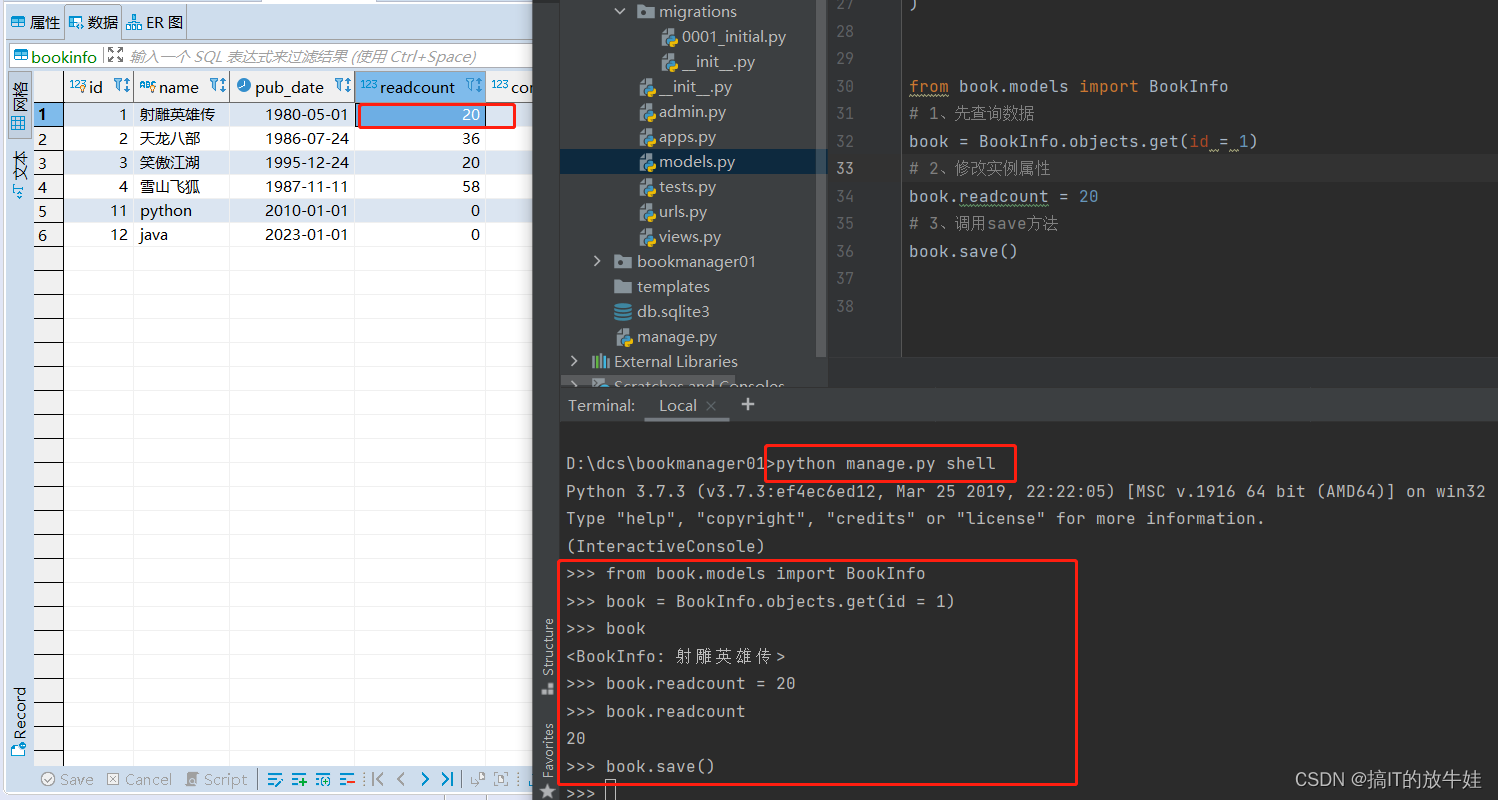Click the delete current row icon
Screen dimensions: 1498x800
point(347,779)
